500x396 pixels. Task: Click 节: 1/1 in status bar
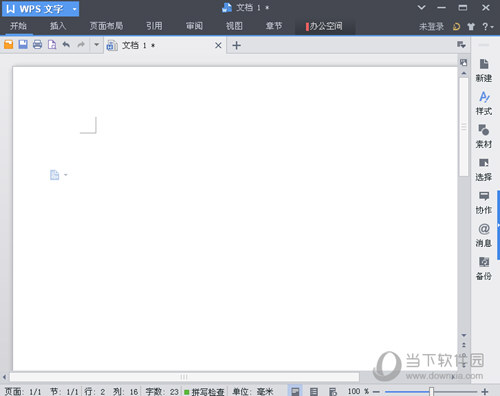tap(64, 391)
